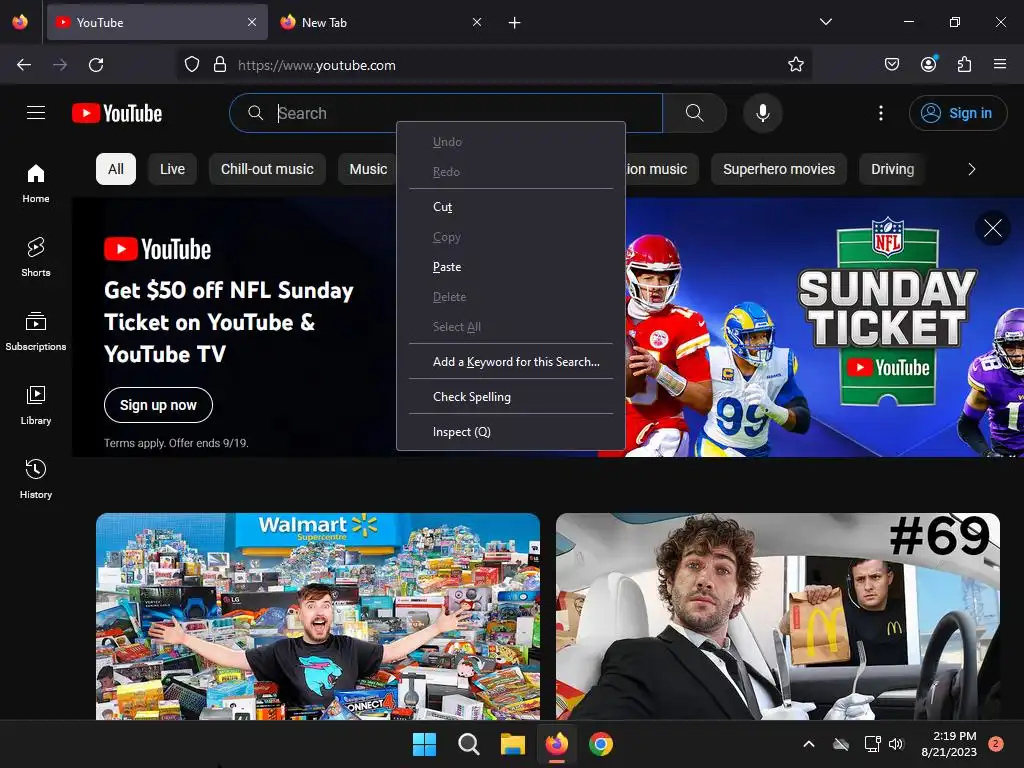Open File Explorer from taskbar

[x=513, y=744]
